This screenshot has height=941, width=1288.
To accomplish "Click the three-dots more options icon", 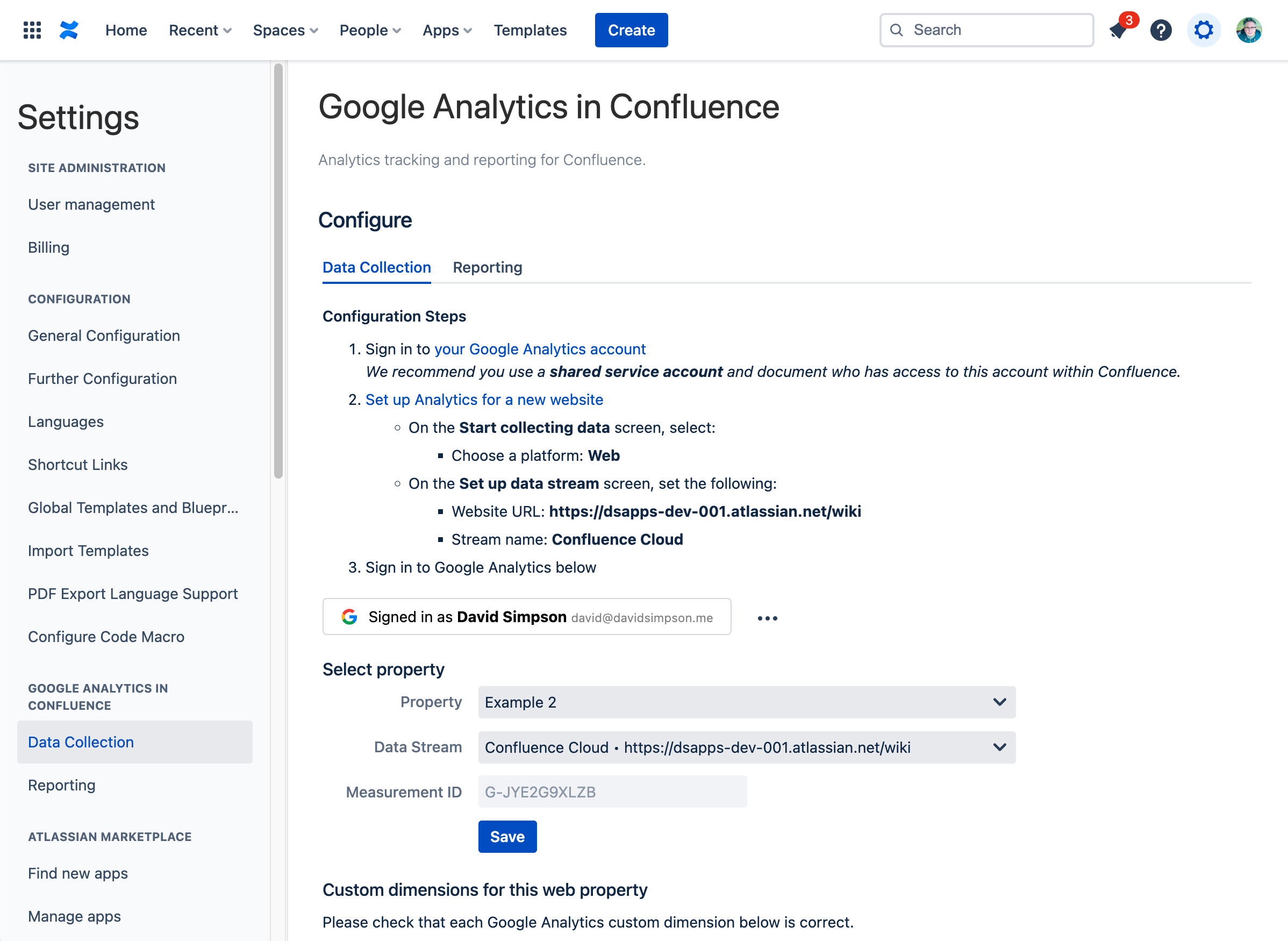I will (767, 618).
